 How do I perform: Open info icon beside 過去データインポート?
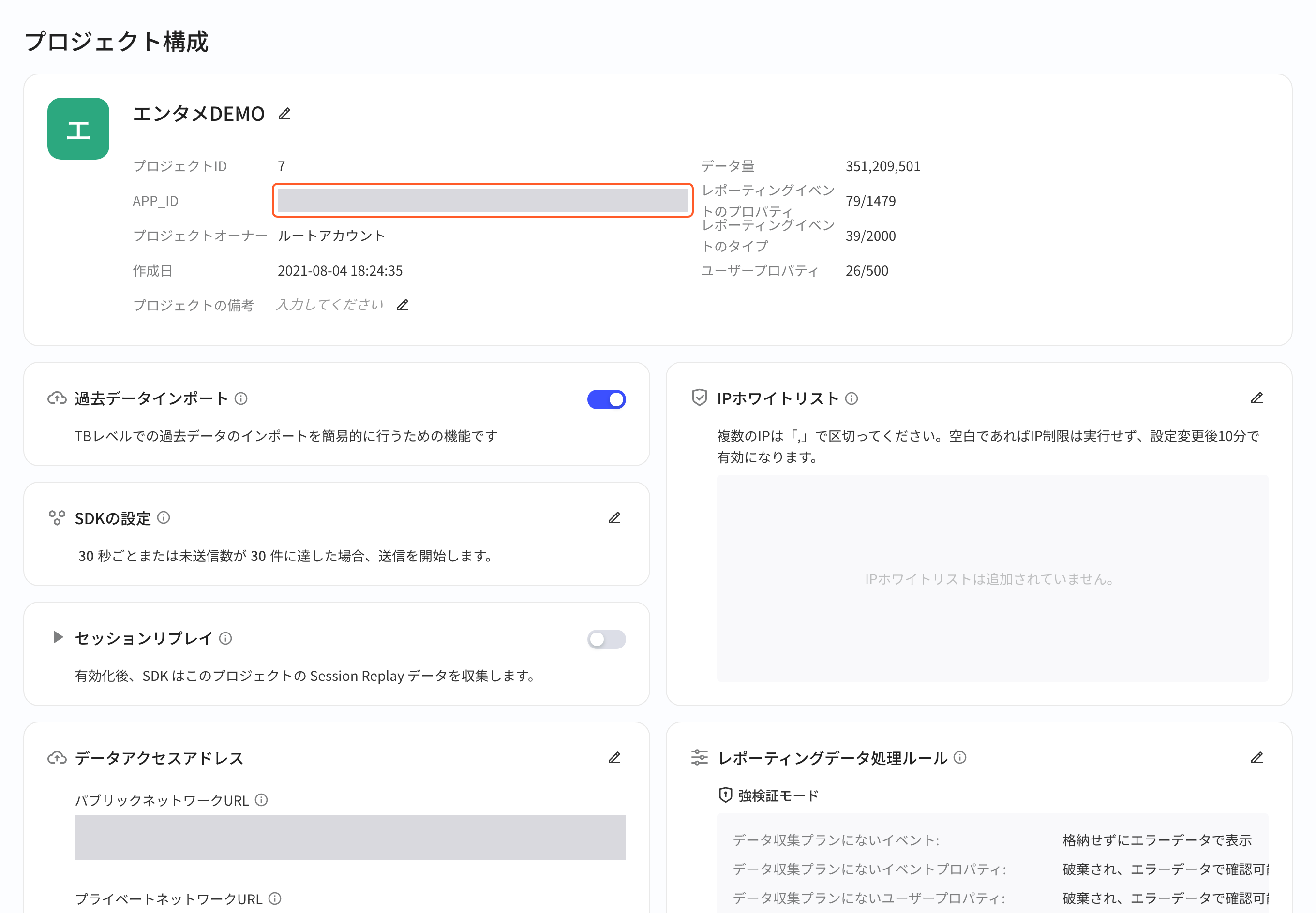241,399
